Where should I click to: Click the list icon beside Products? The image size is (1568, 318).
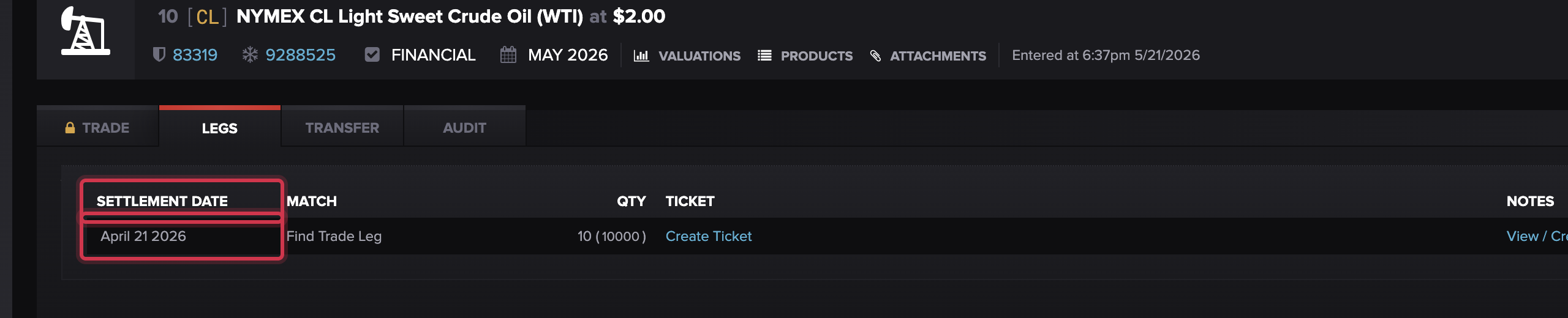click(764, 56)
